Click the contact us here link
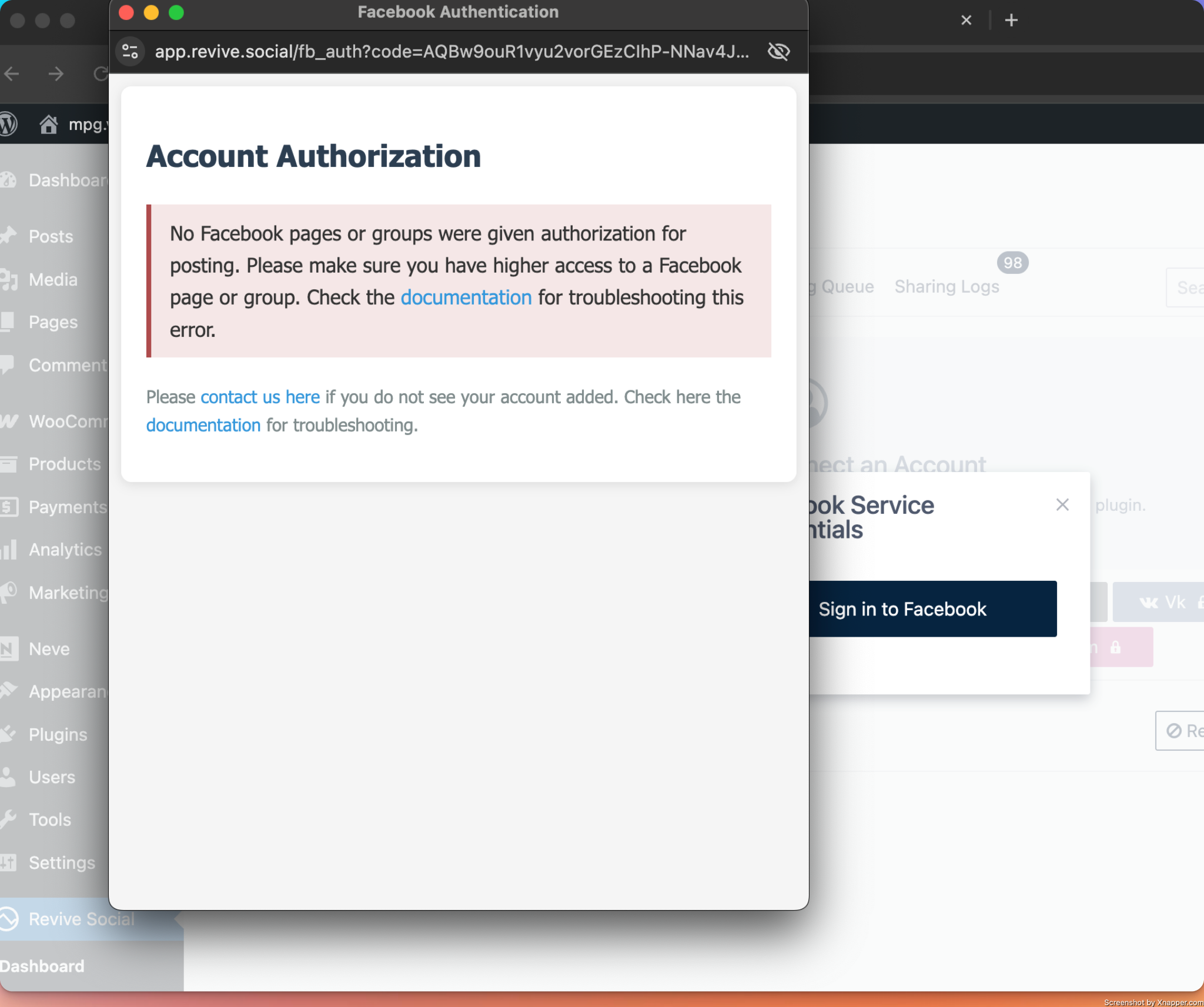 [x=260, y=397]
